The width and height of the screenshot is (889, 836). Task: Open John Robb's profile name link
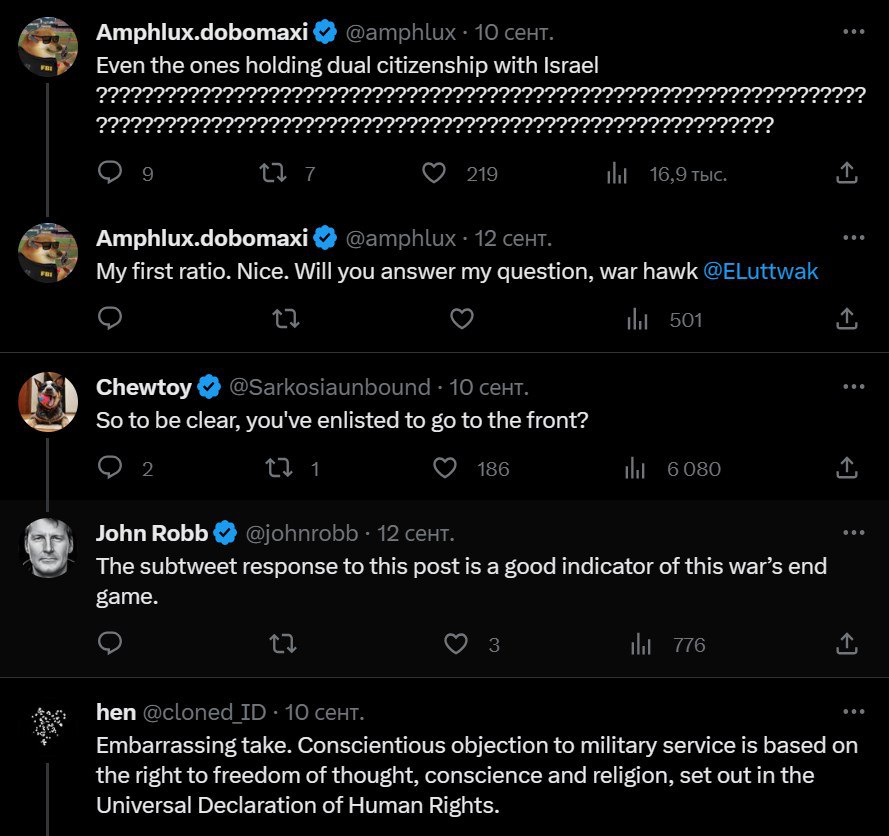[x=151, y=534]
